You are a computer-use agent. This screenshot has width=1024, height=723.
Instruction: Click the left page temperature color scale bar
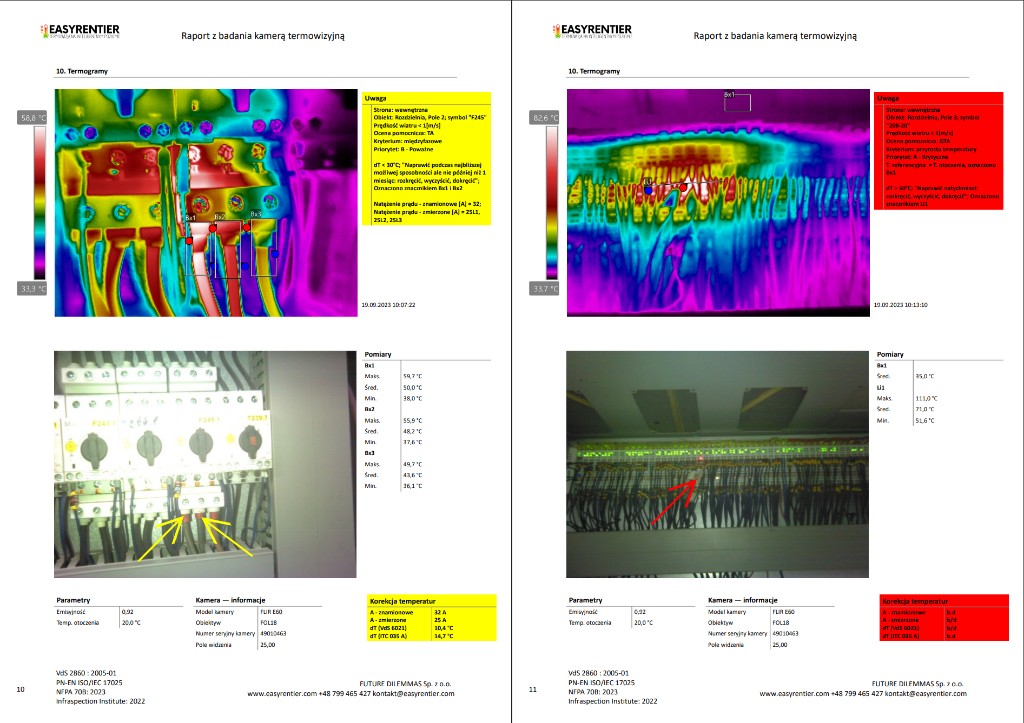40,203
